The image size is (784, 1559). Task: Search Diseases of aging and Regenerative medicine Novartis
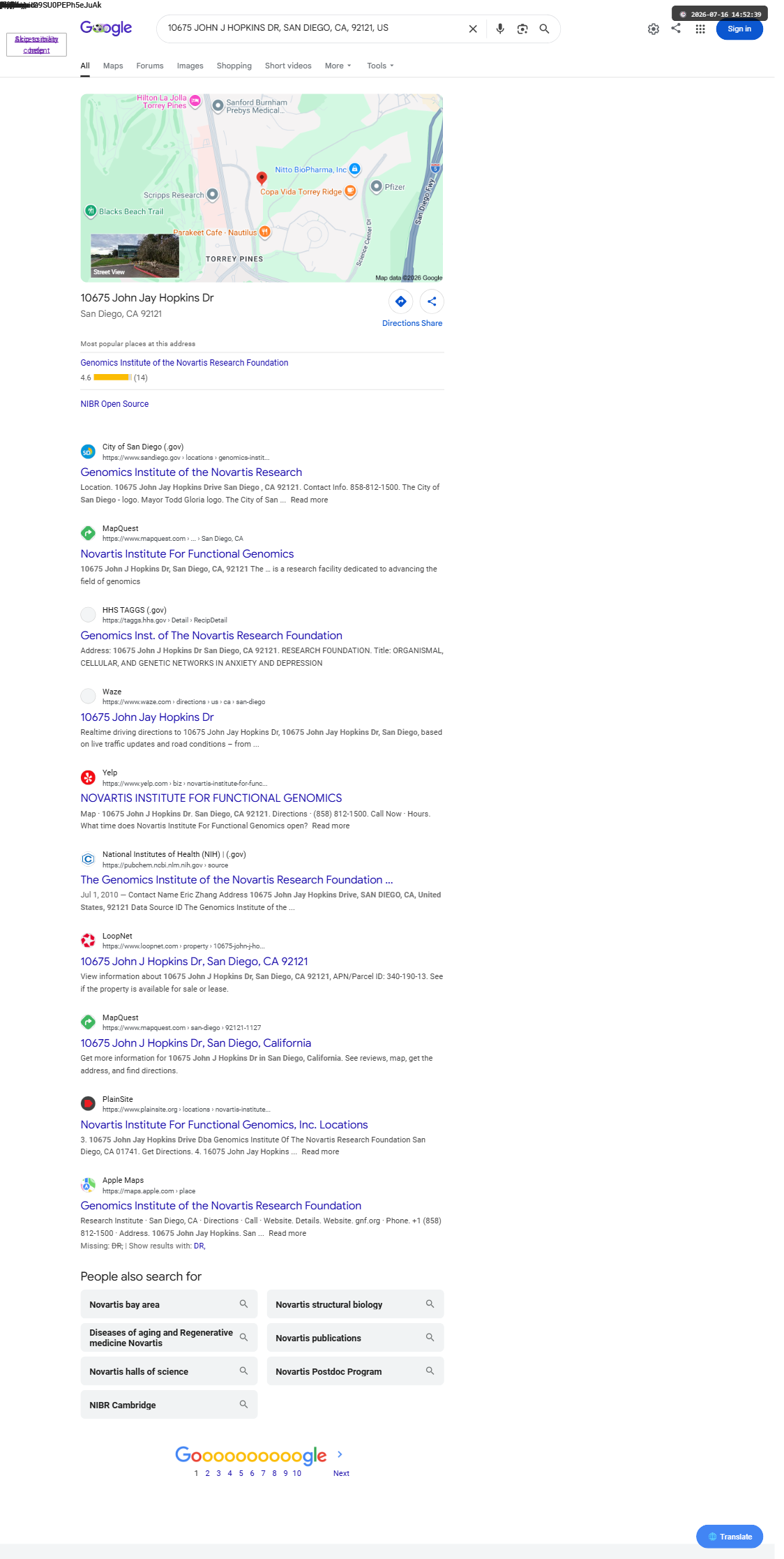point(169,1338)
